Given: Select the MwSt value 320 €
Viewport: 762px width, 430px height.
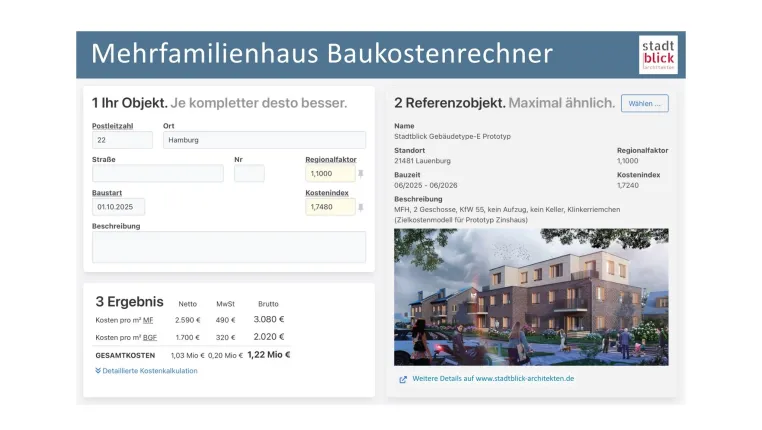Looking at the screenshot, I should [225, 337].
